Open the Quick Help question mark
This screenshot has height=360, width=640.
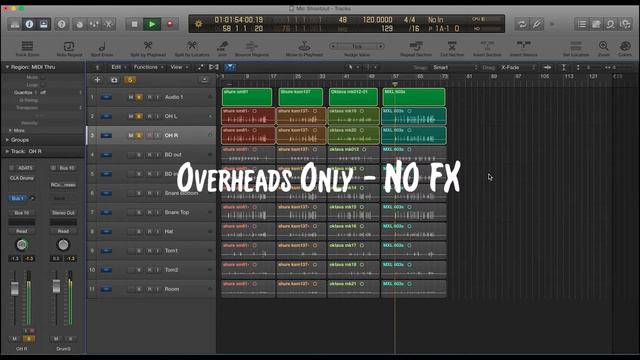click(x=62, y=24)
